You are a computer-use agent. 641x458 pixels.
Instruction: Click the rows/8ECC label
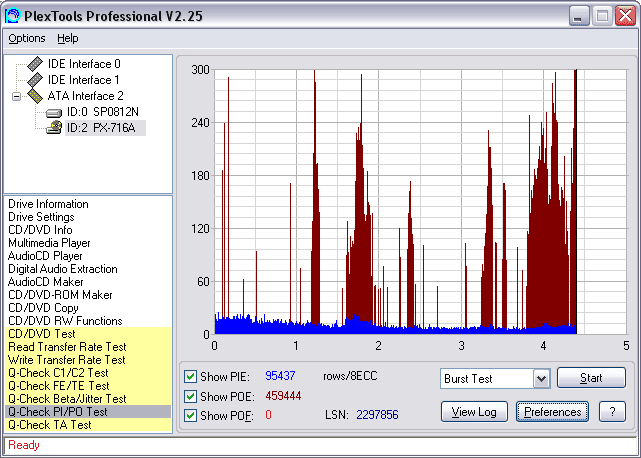click(x=350, y=376)
